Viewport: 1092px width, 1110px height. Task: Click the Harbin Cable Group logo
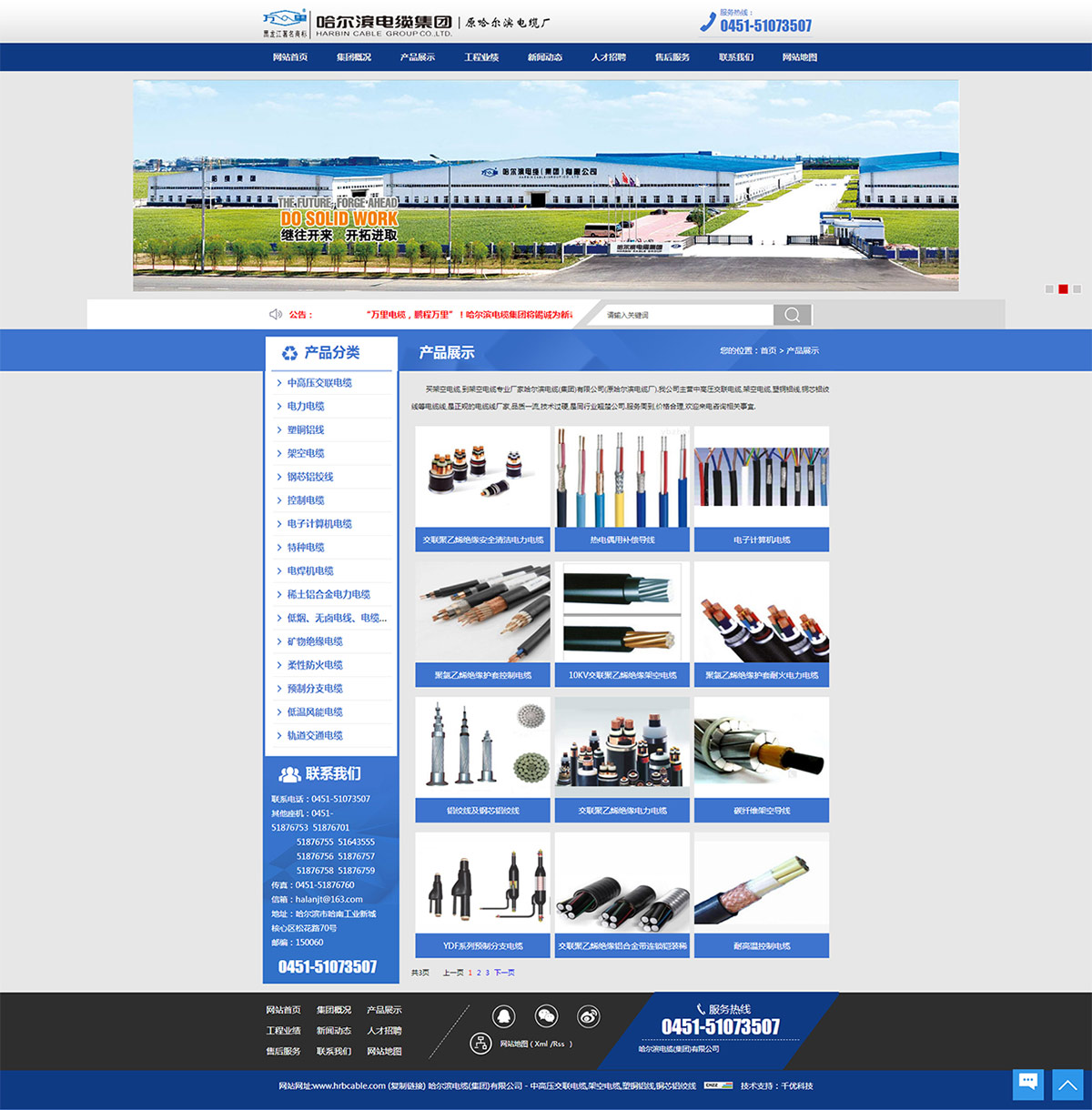(x=358, y=24)
